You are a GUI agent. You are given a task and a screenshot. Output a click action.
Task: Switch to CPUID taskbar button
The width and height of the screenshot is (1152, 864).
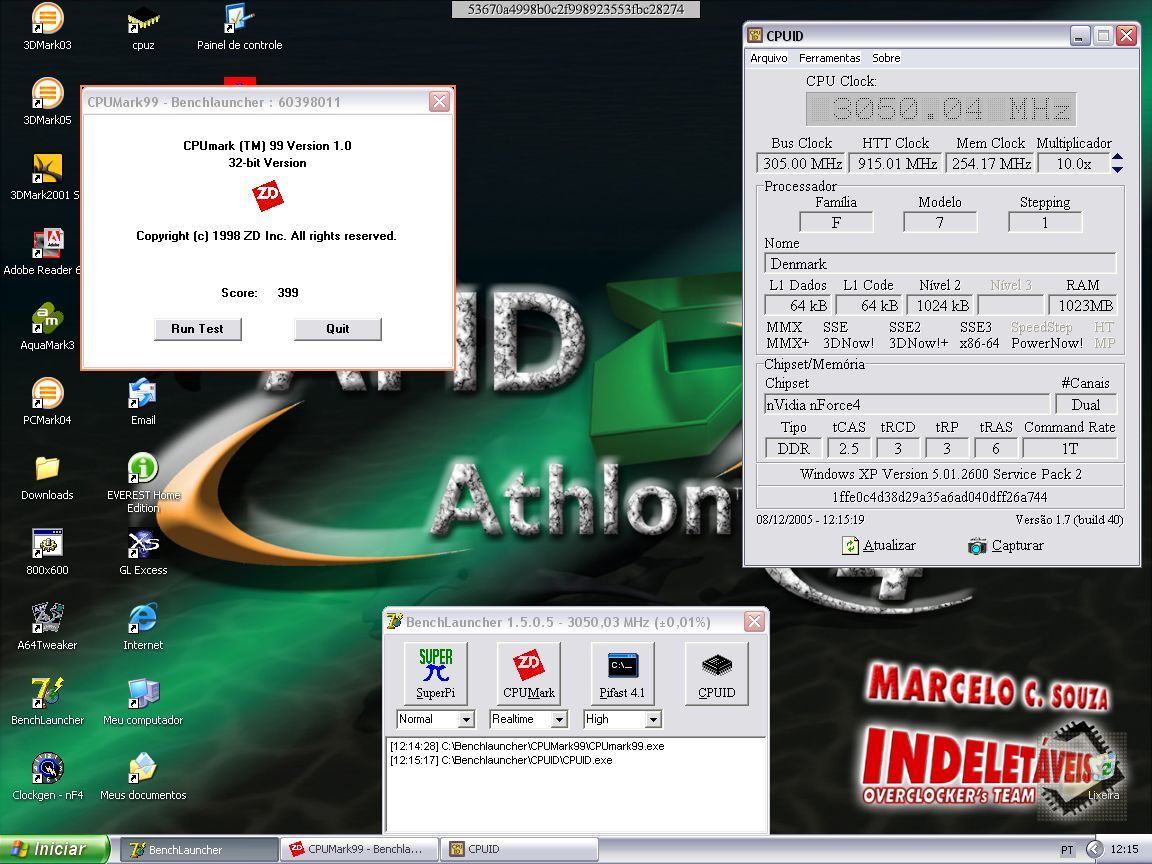519,849
